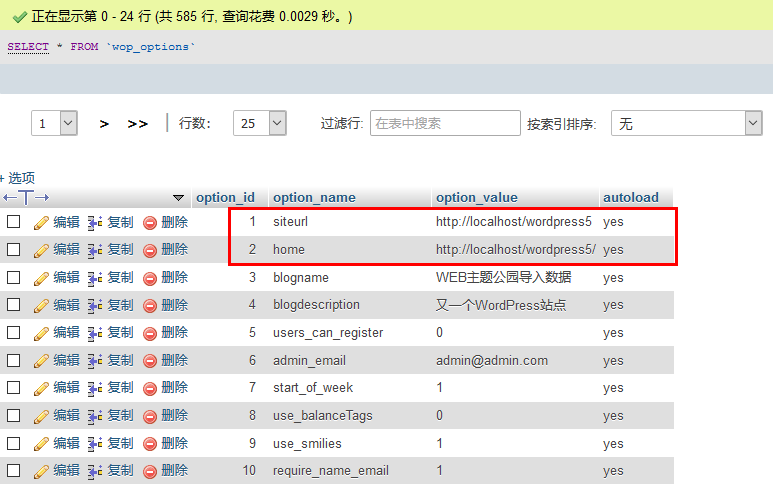Image resolution: width=773 pixels, height=486 pixels.
Task: Click the pencil edit icon for admin_email row
Action: [x=41, y=360]
